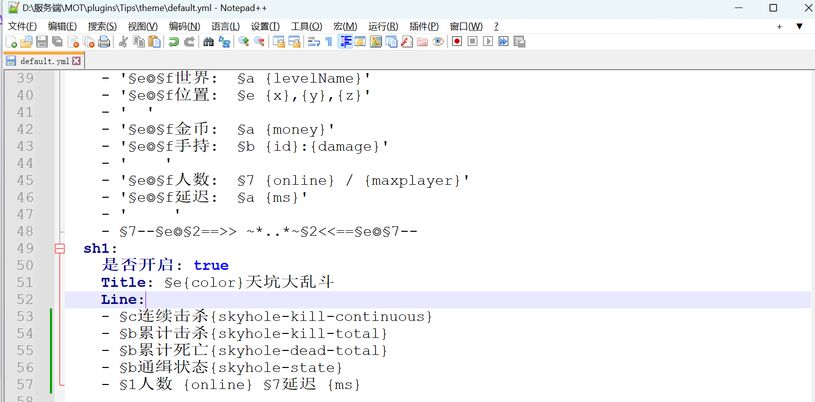Screen dimensions: 815x402
Task: Open the 插件(P) plugins menu
Action: [424, 26]
